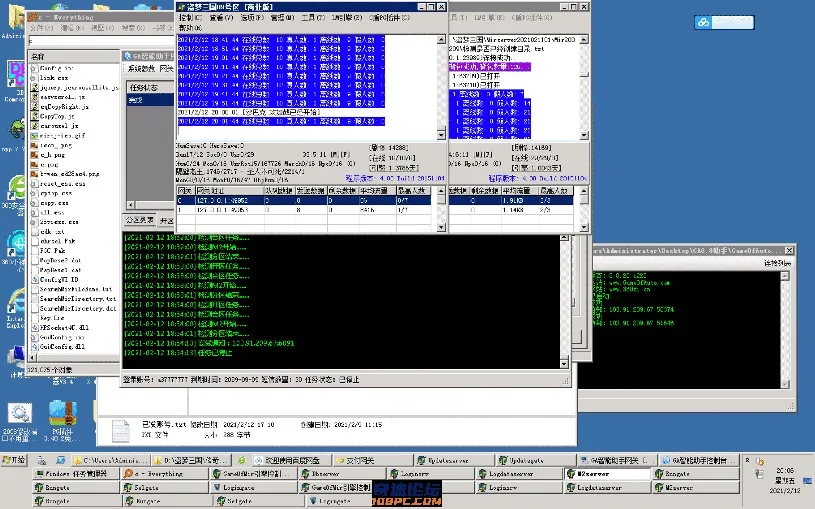Open the first menu in the Everything window
Viewport: 815px width, 509px height.
(x=41, y=28)
